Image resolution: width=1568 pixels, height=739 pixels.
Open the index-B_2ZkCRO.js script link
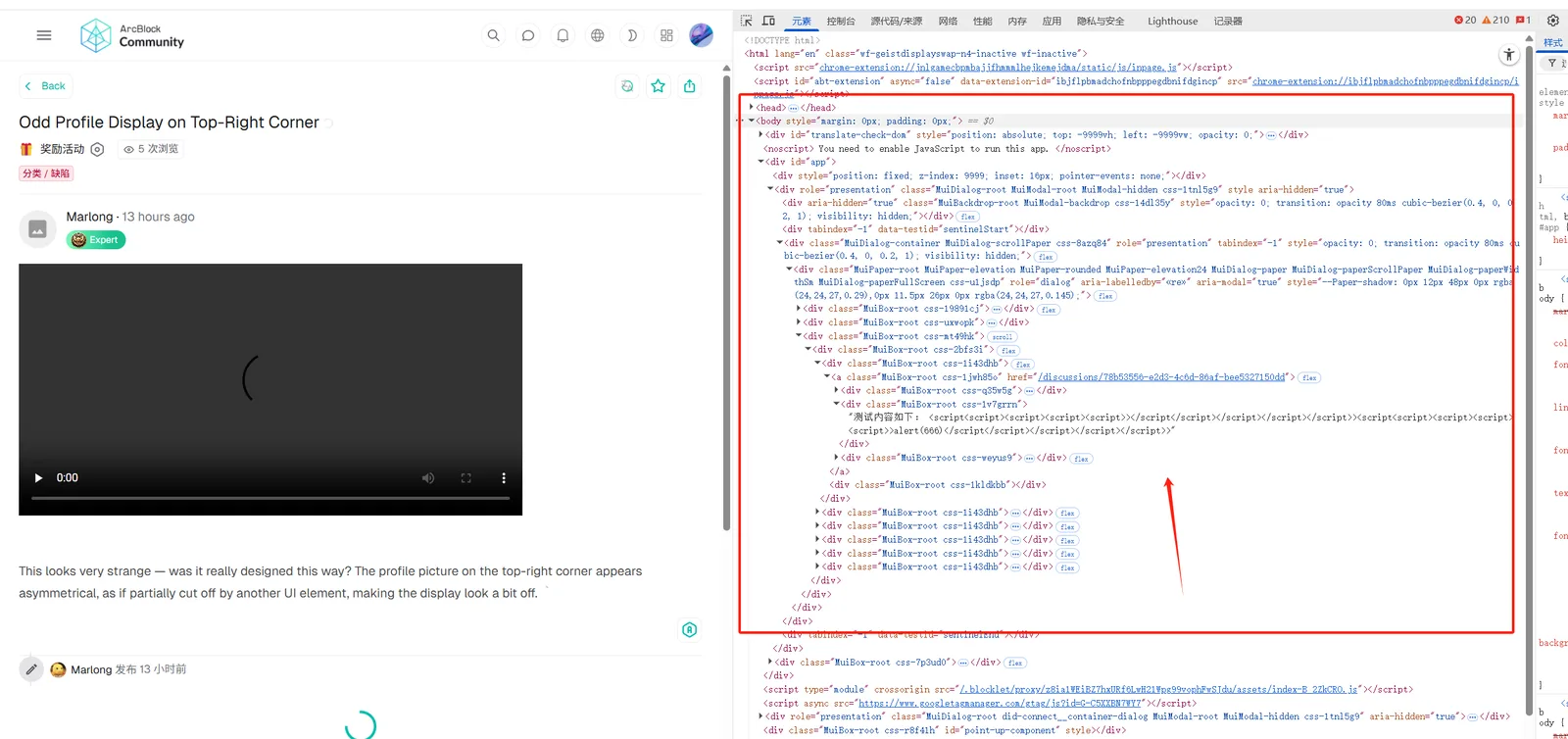(x=1158, y=690)
